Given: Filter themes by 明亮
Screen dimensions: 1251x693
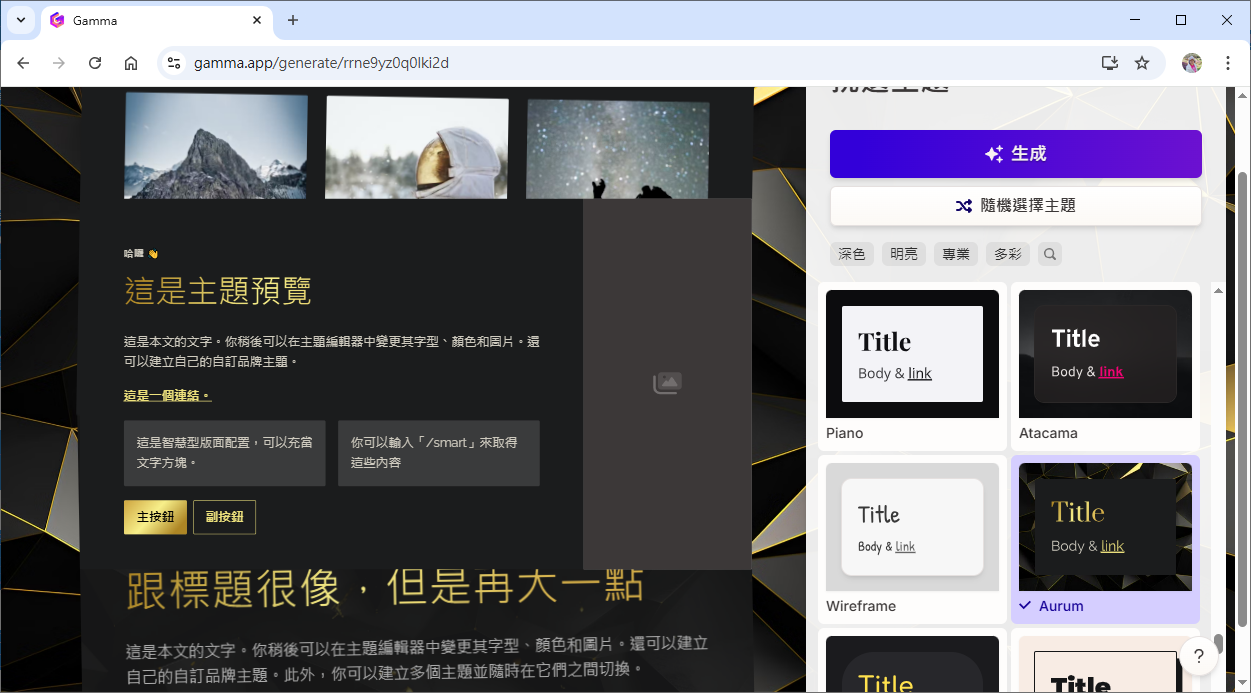Looking at the screenshot, I should (x=904, y=254).
